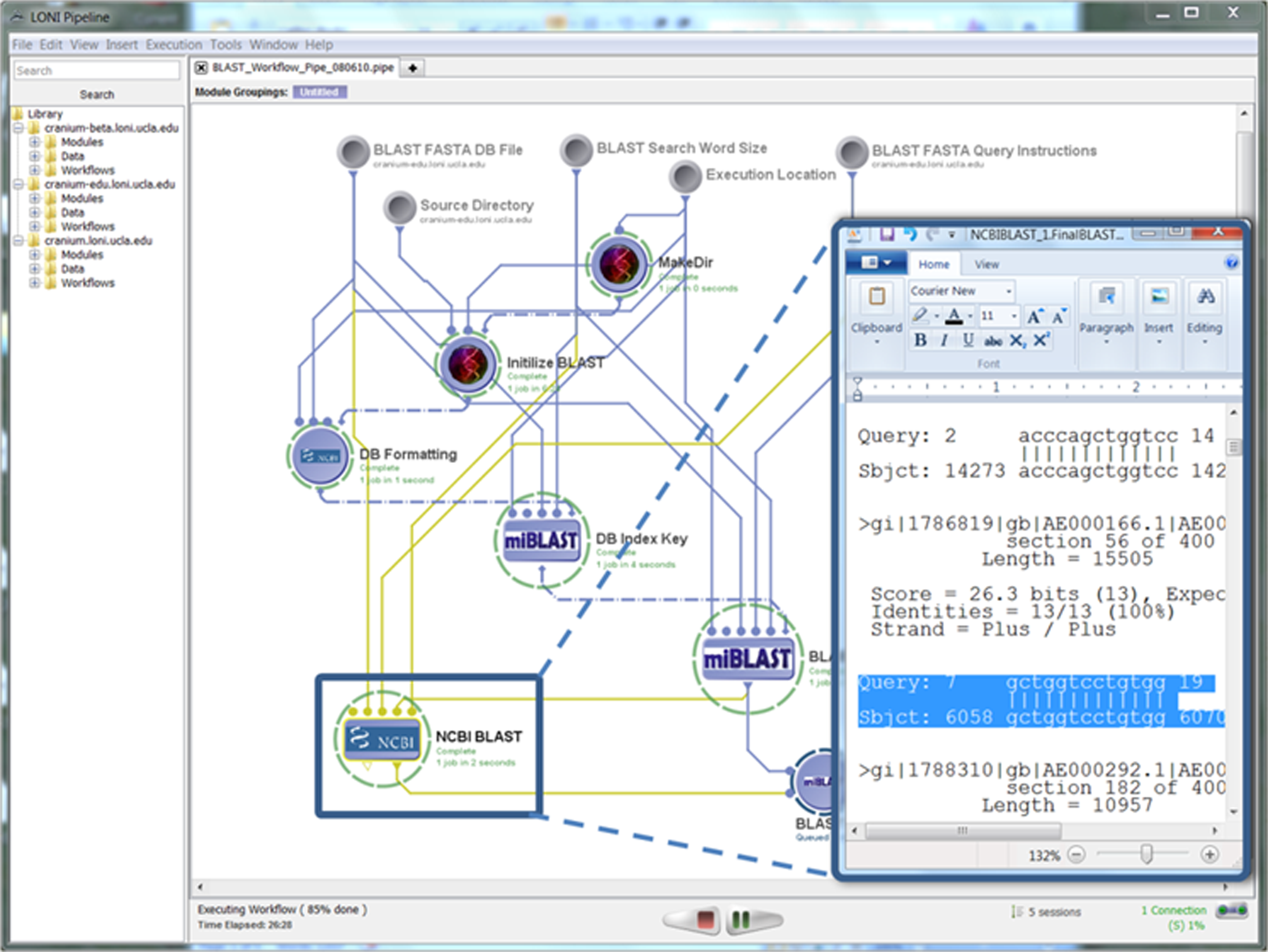
Task: Click the library Search input field
Action: 96,70
